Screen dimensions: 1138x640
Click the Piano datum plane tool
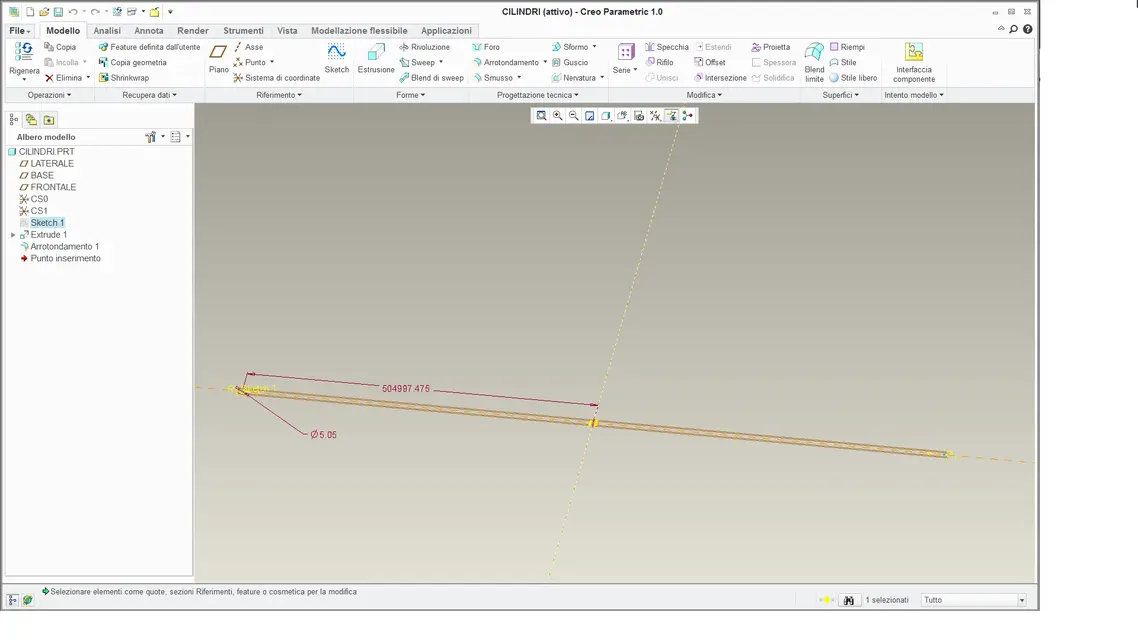218,58
